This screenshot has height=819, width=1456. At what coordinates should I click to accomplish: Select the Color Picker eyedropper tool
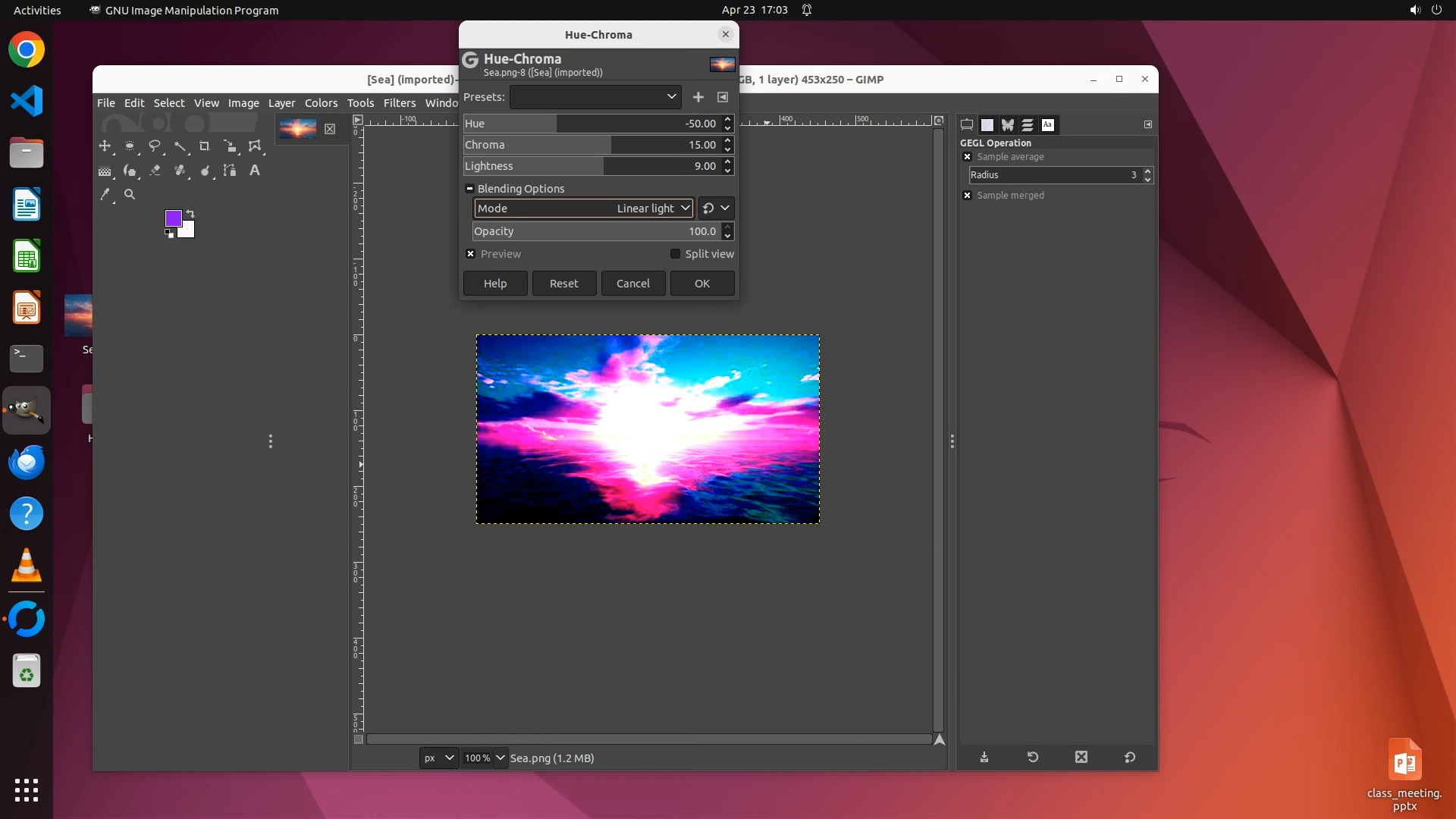click(105, 195)
